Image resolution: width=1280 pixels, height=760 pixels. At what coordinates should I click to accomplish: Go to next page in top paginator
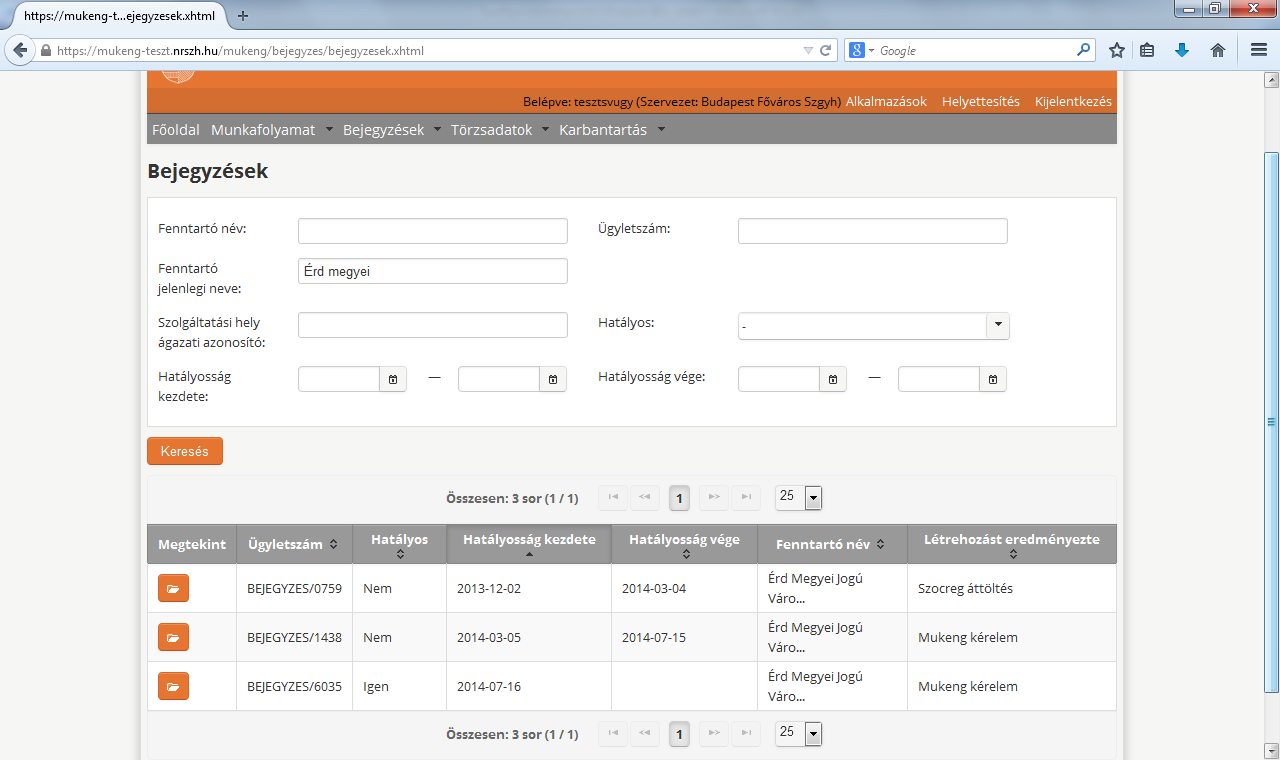tap(713, 497)
